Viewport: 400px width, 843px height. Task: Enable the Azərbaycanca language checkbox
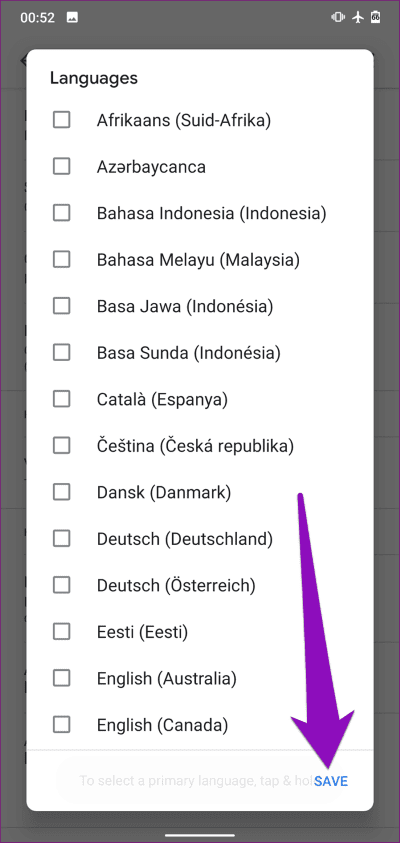(x=61, y=167)
